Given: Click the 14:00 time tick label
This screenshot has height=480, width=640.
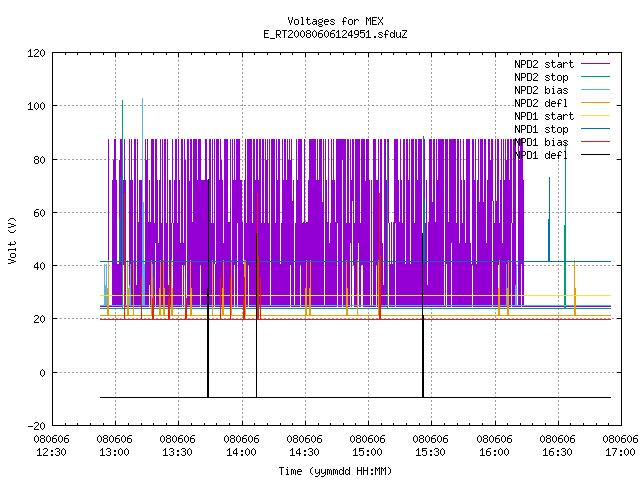Looking at the screenshot, I should point(242,453).
